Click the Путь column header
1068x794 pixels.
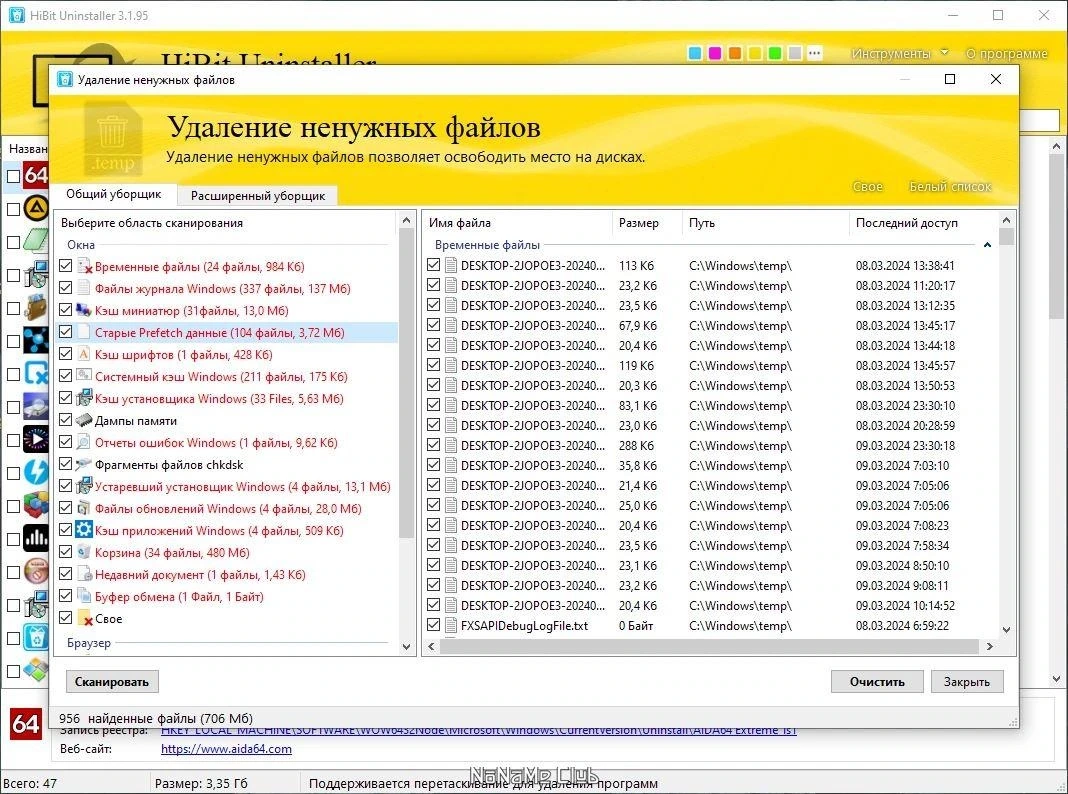click(765, 223)
